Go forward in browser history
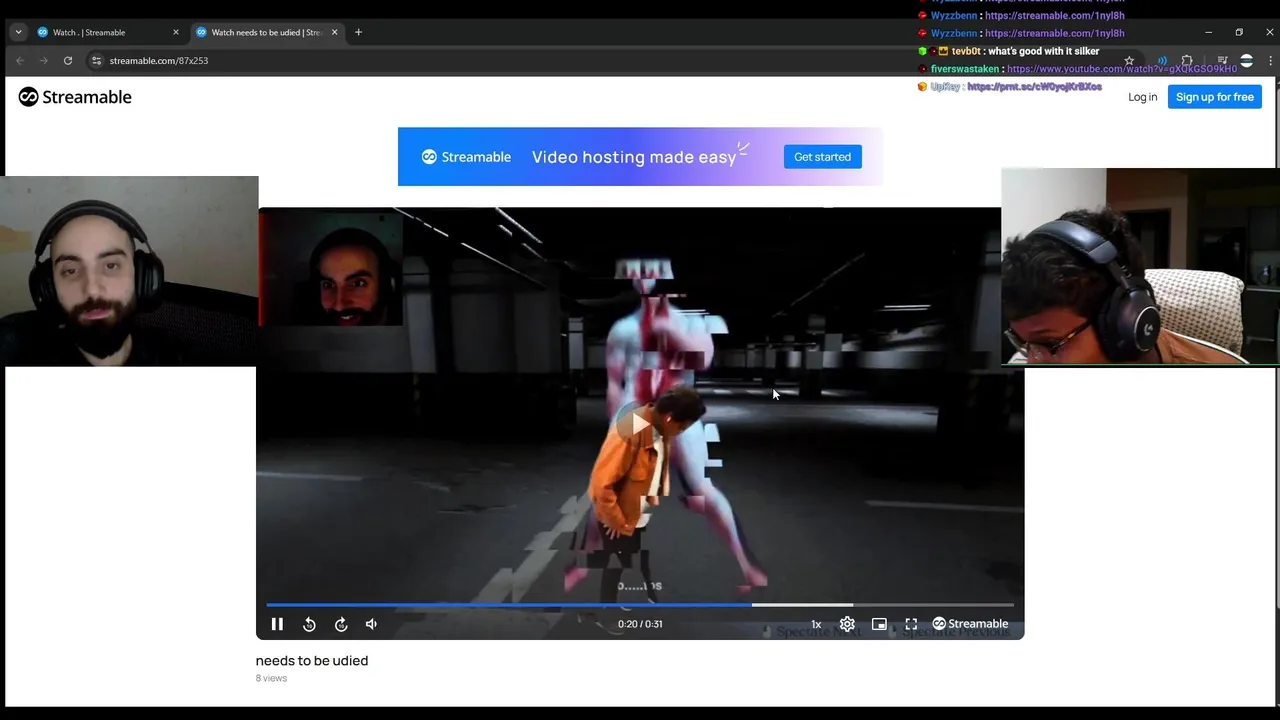 pyautogui.click(x=43, y=61)
